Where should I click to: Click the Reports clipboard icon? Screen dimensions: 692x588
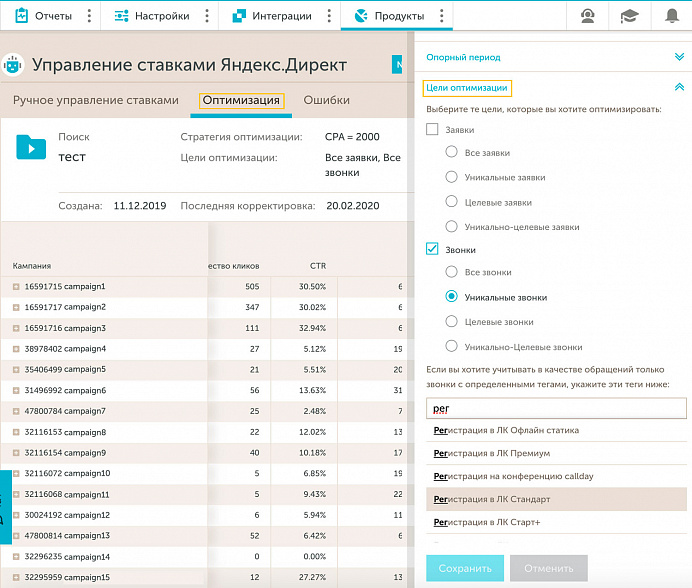pyautogui.click(x=21, y=16)
